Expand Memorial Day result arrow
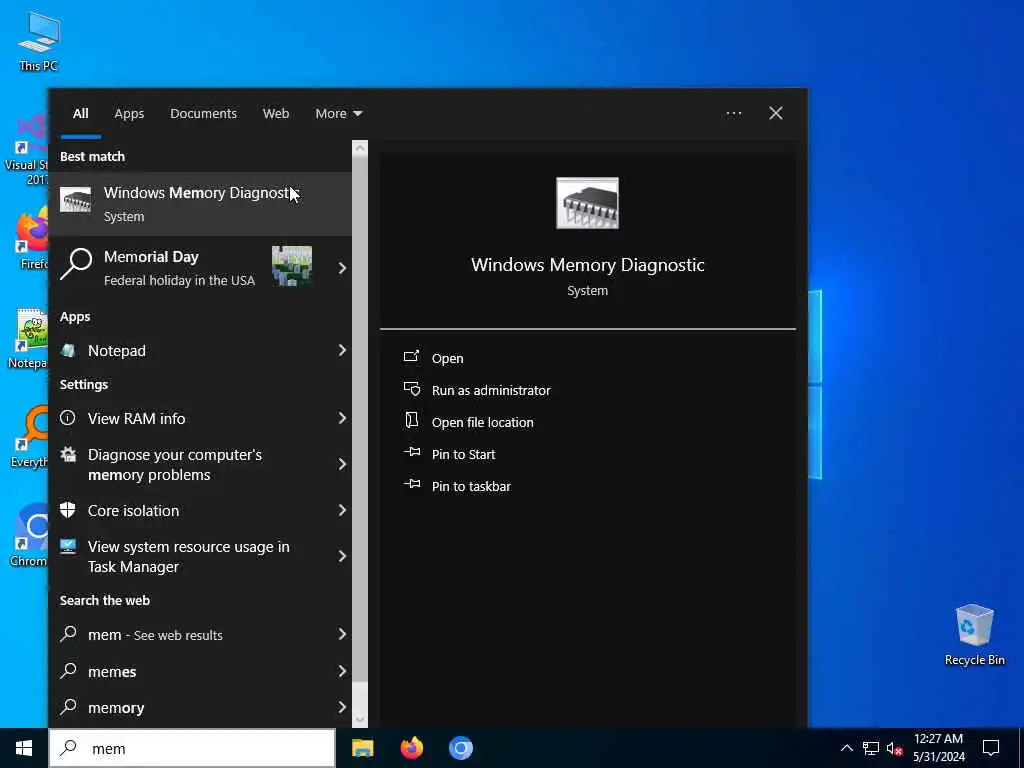 point(342,268)
